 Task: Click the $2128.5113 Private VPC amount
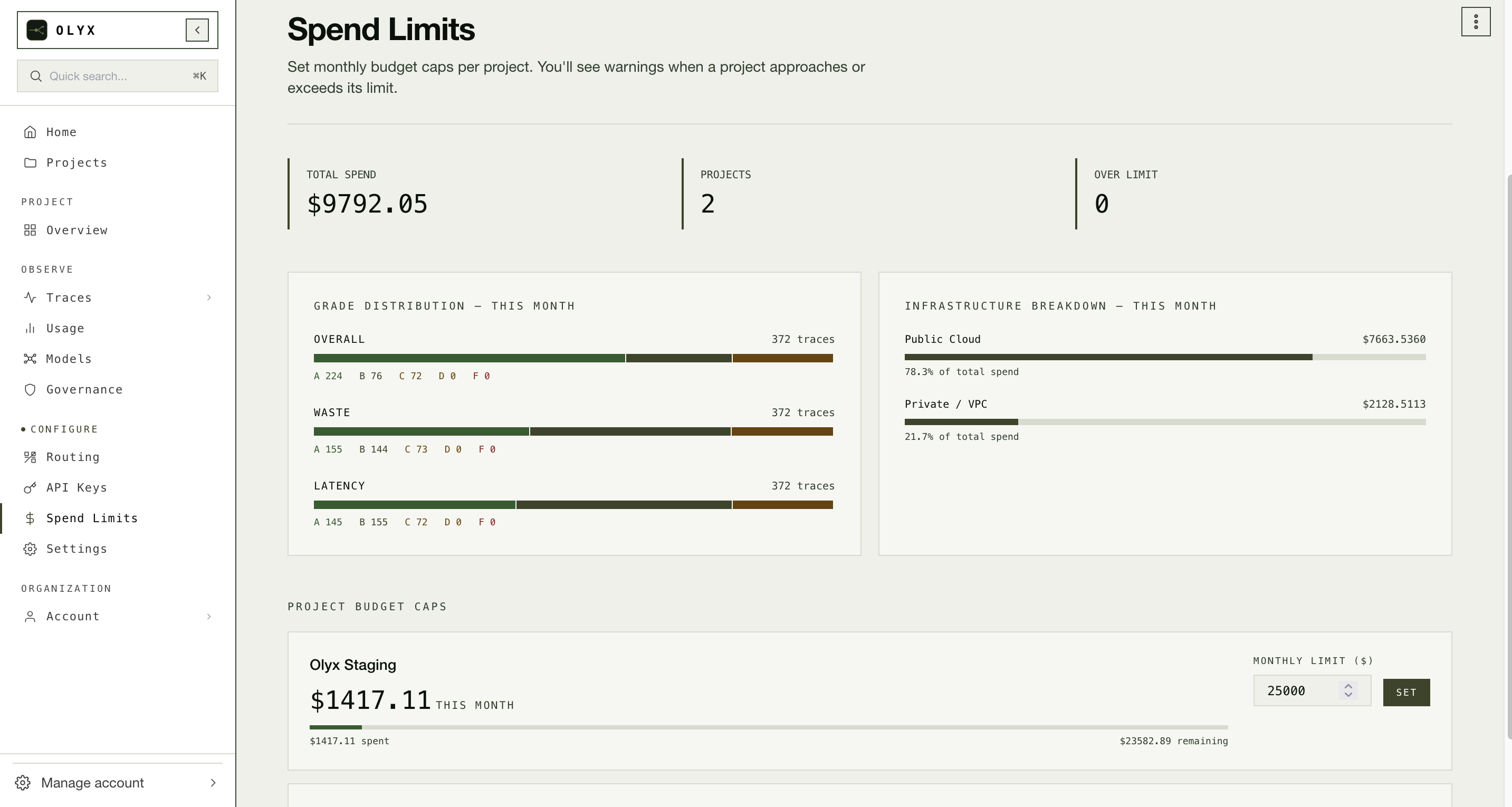(x=1394, y=405)
